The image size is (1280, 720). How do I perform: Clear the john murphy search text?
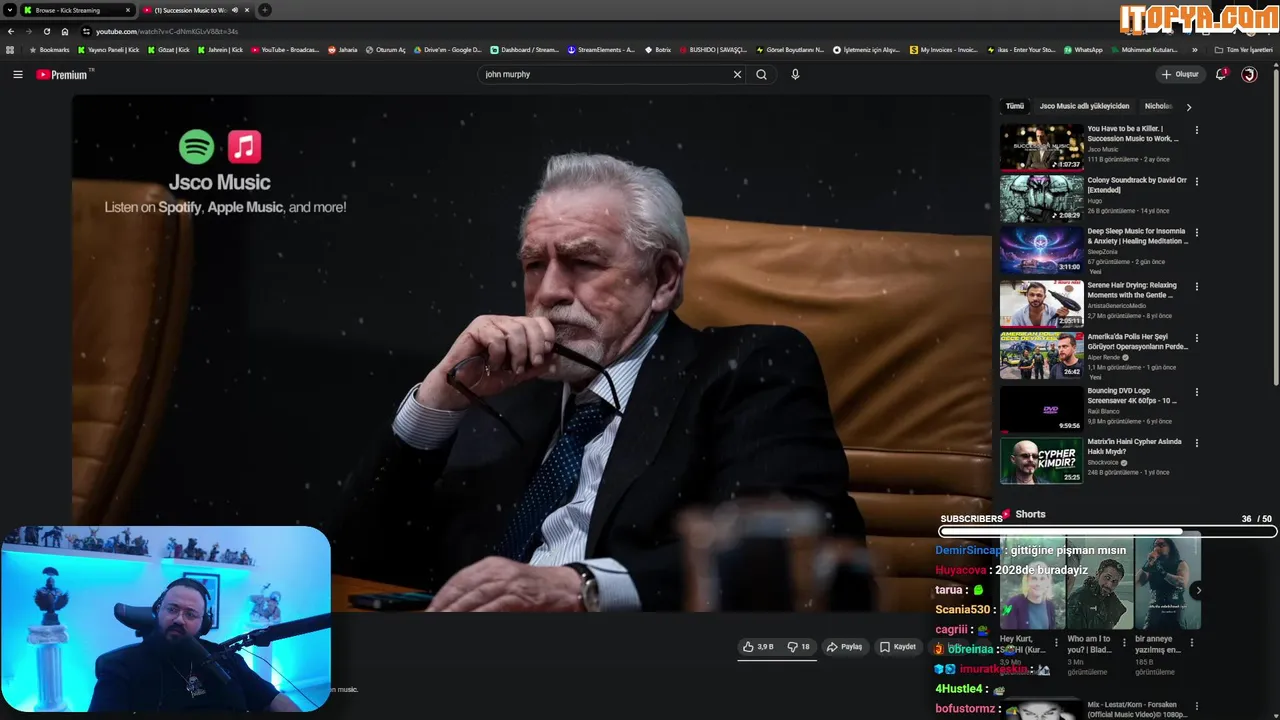pyautogui.click(x=737, y=74)
